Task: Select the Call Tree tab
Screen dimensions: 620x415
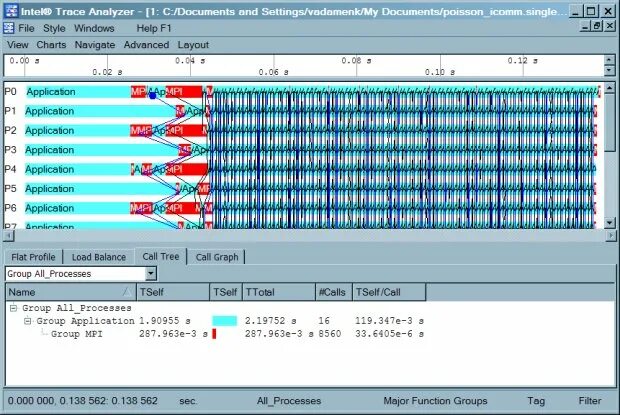Action: coord(161,257)
